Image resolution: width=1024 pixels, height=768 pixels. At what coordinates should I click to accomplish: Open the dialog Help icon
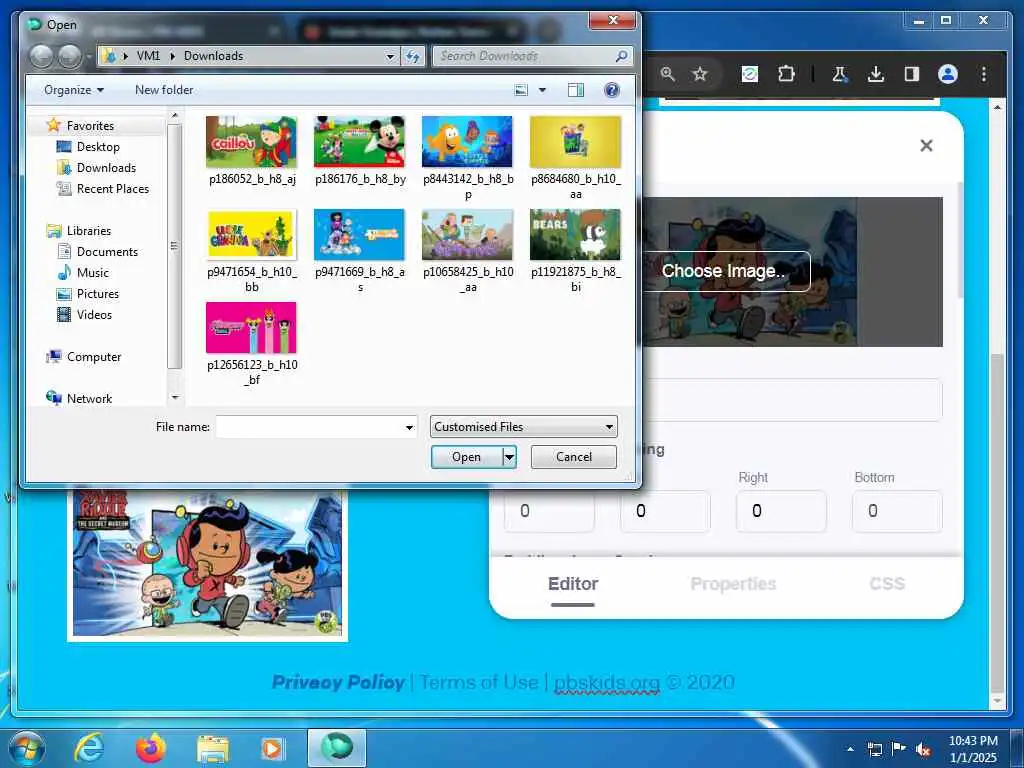(x=612, y=90)
